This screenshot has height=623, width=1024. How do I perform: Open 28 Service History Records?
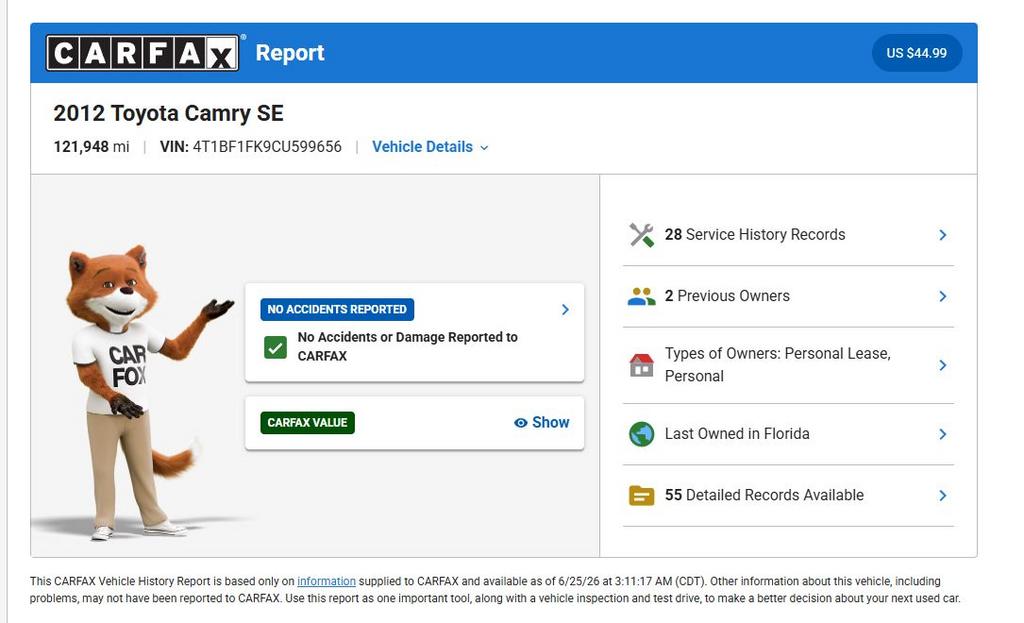pyautogui.click(x=788, y=235)
